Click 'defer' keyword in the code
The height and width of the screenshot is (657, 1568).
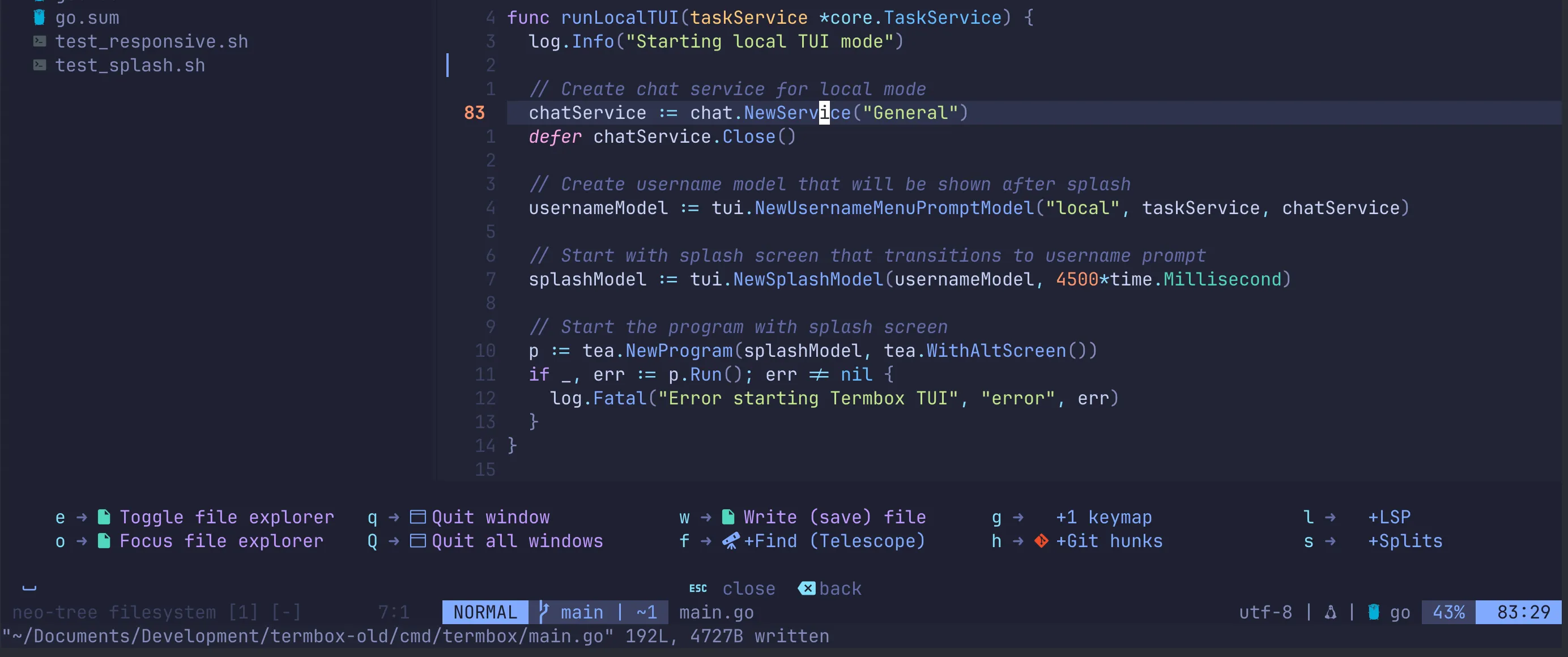pyautogui.click(x=555, y=137)
